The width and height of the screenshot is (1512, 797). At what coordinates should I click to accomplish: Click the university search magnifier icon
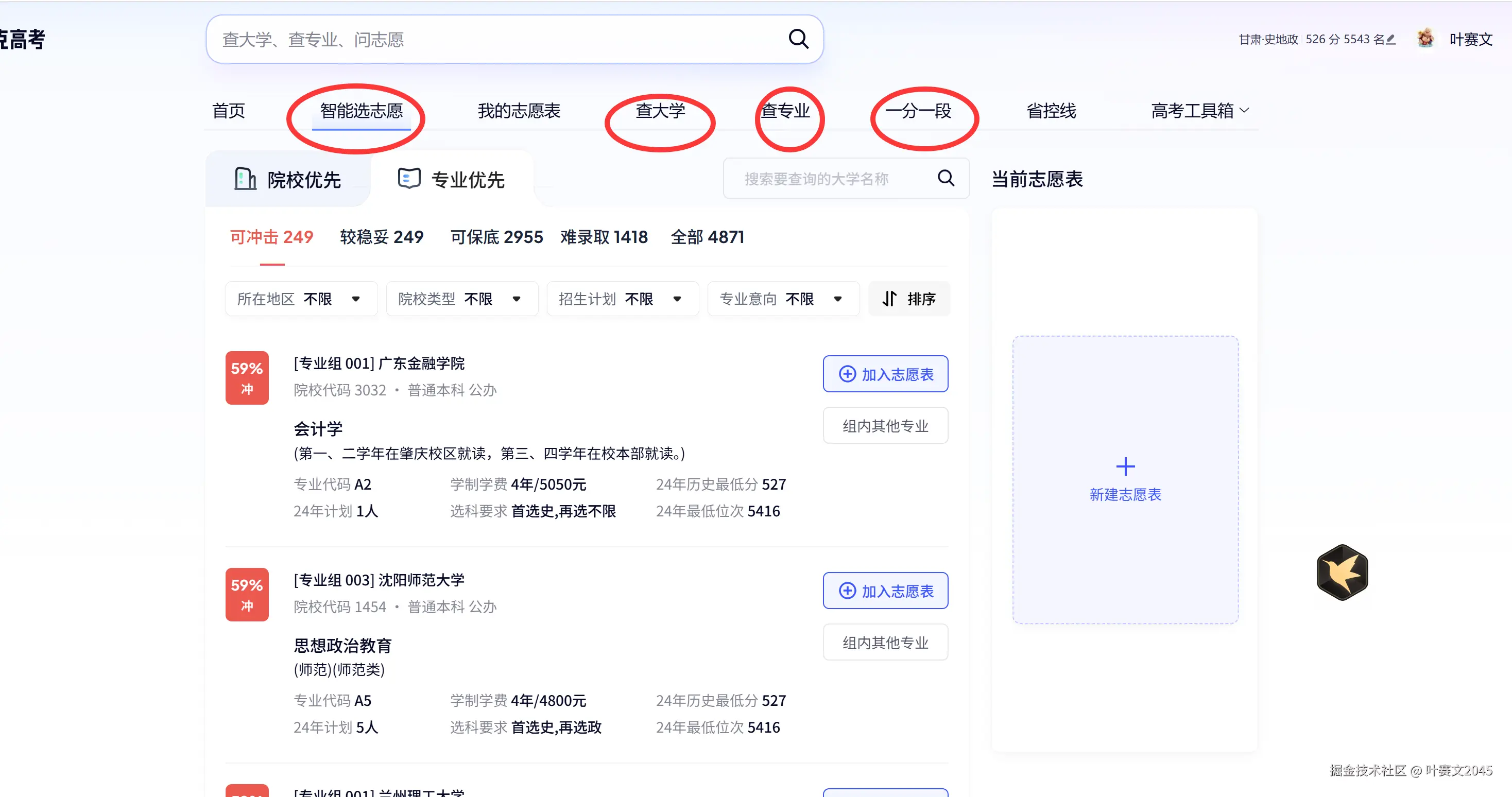pos(946,178)
